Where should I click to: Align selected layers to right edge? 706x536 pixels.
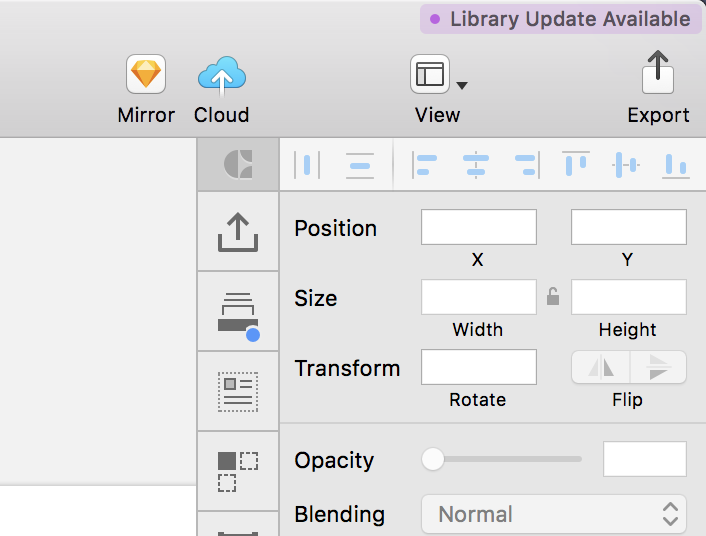tap(527, 165)
